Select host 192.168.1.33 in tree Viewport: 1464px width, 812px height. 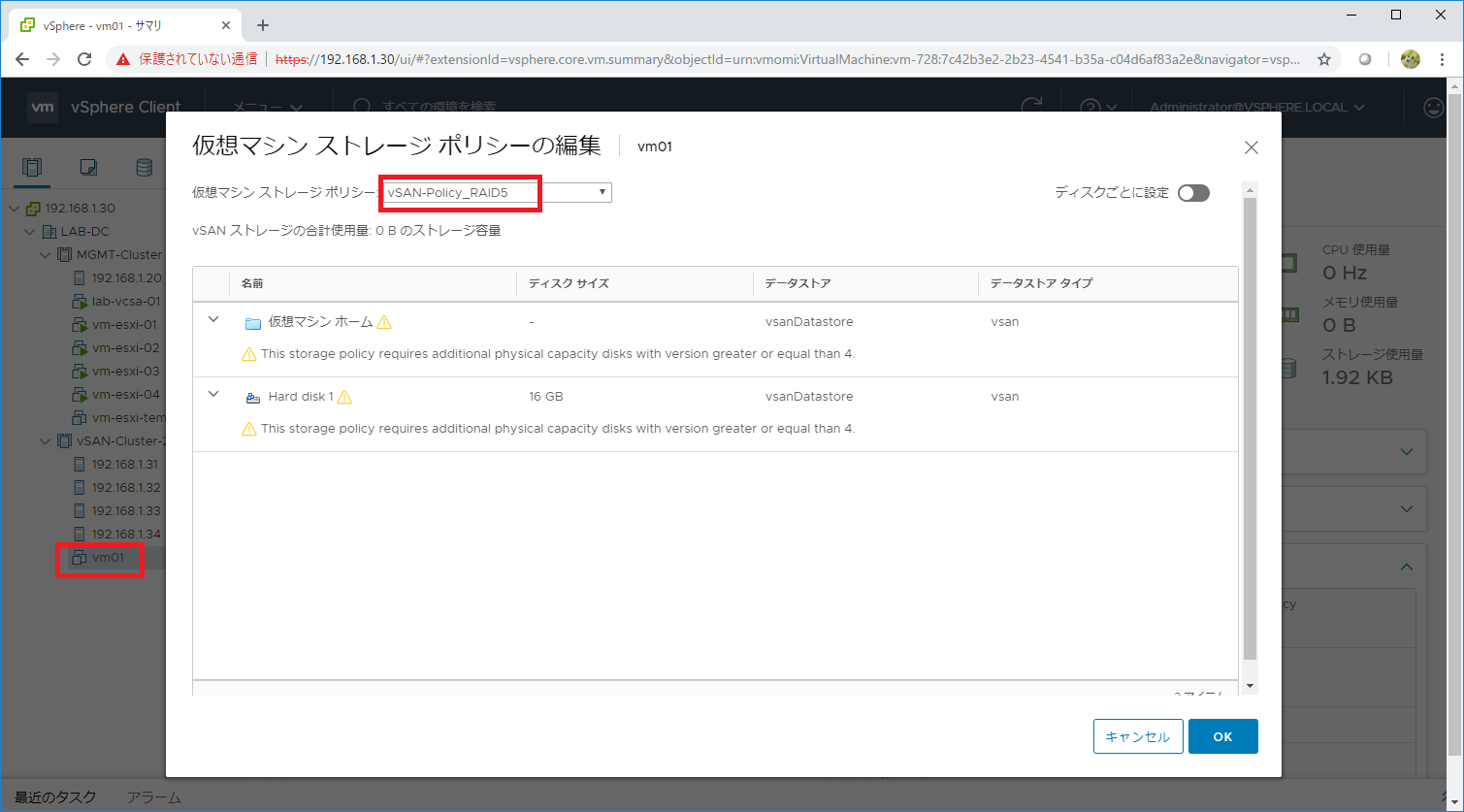[x=126, y=511]
